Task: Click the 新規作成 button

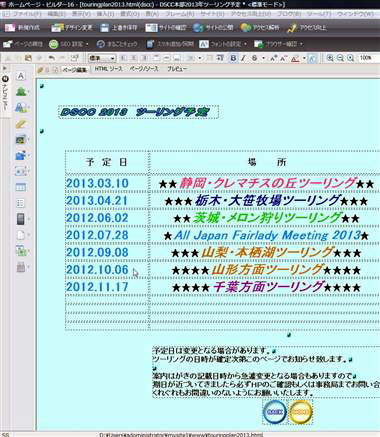Action: point(23,27)
